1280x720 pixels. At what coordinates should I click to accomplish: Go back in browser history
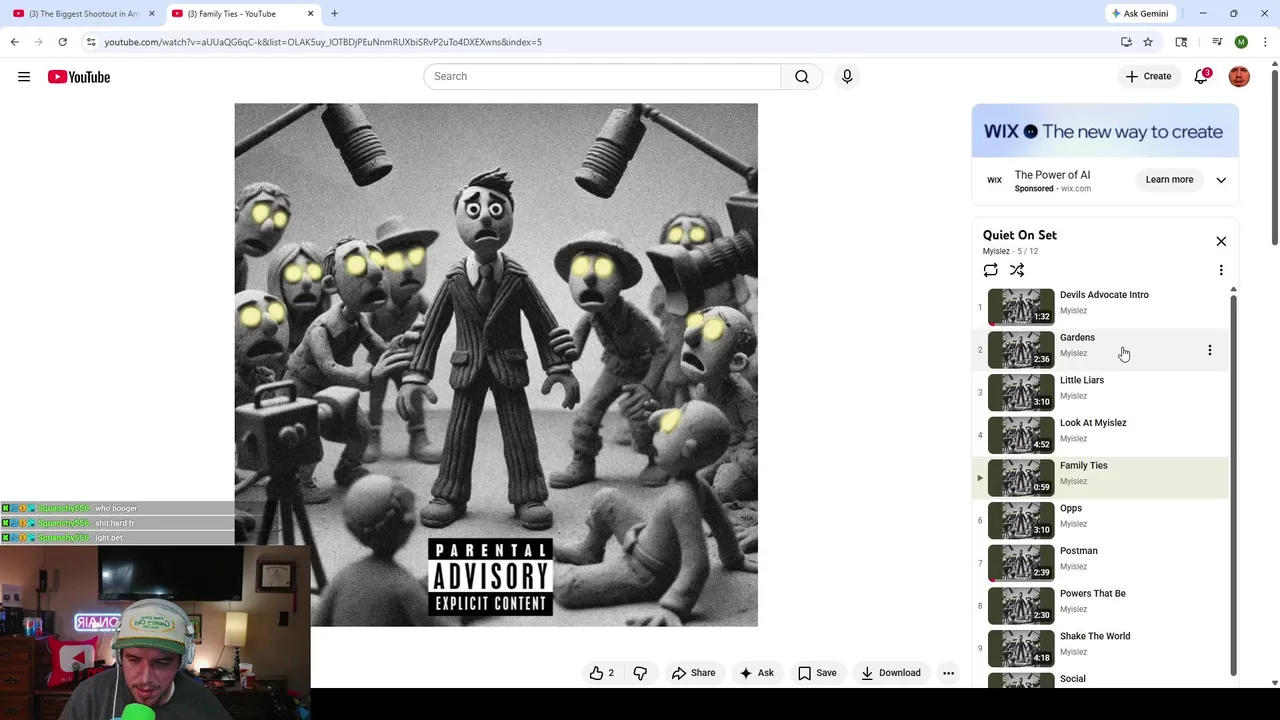[14, 42]
